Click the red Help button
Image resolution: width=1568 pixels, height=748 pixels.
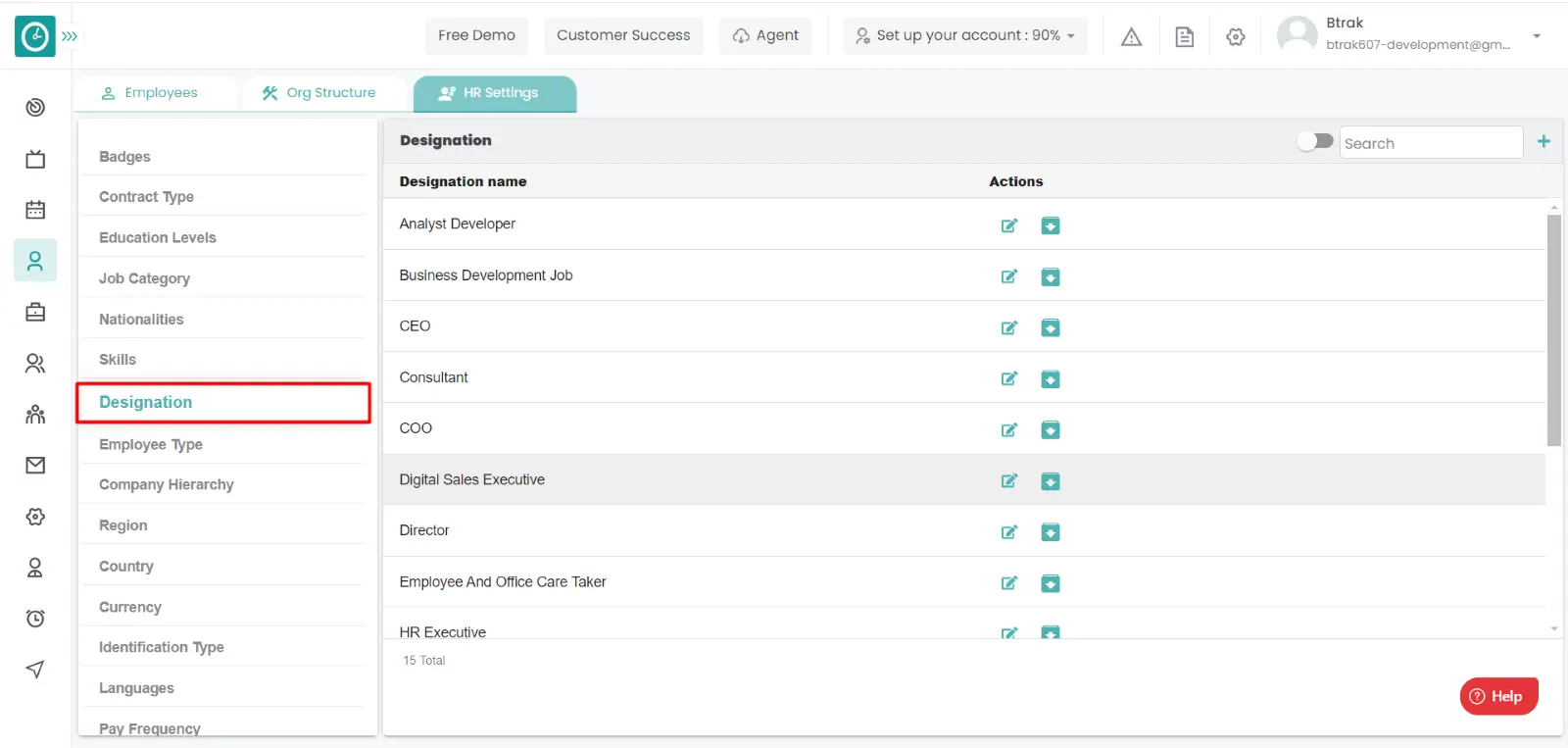1498,696
